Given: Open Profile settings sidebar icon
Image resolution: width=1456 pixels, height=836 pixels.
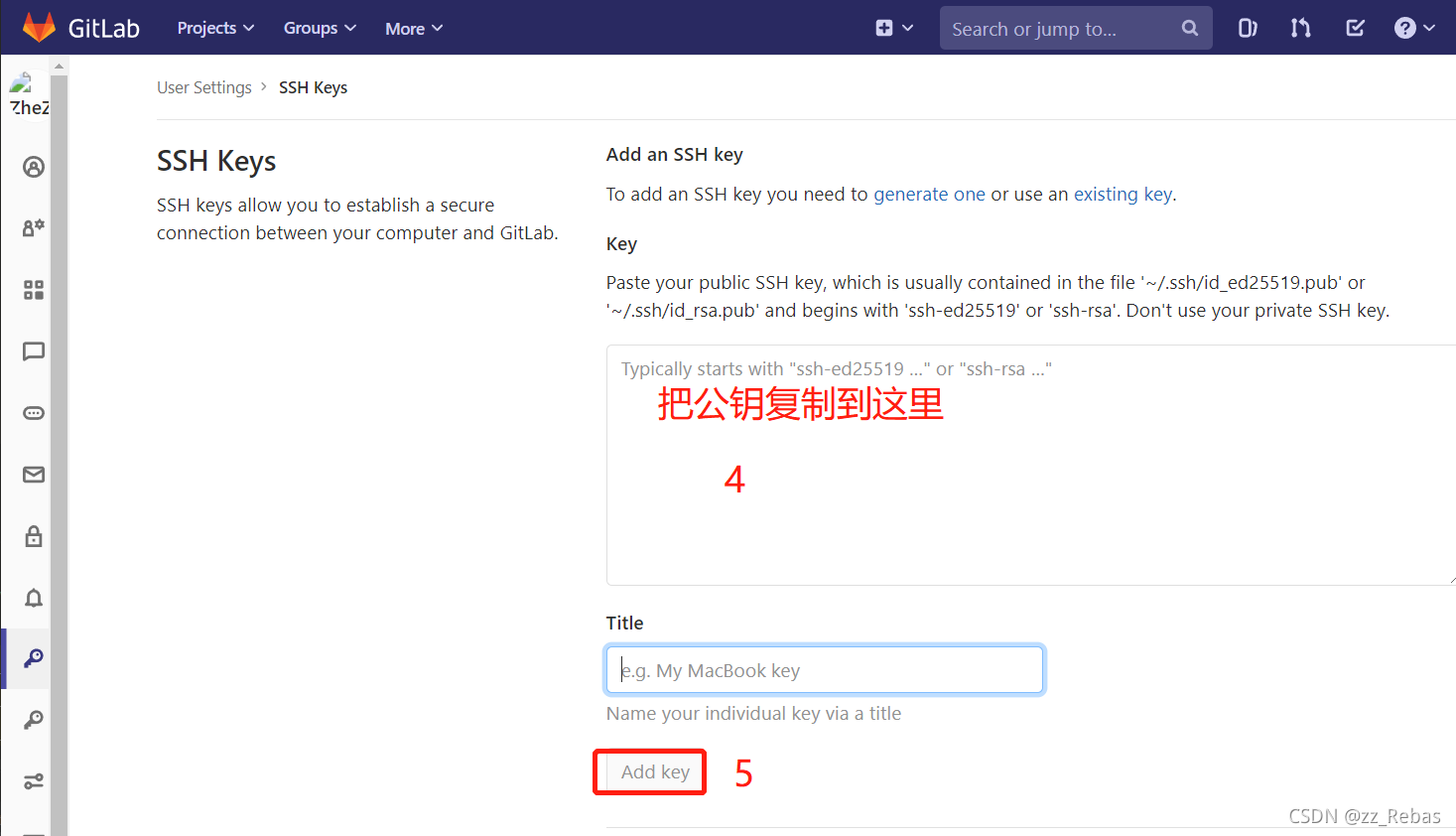Looking at the screenshot, I should tap(34, 167).
